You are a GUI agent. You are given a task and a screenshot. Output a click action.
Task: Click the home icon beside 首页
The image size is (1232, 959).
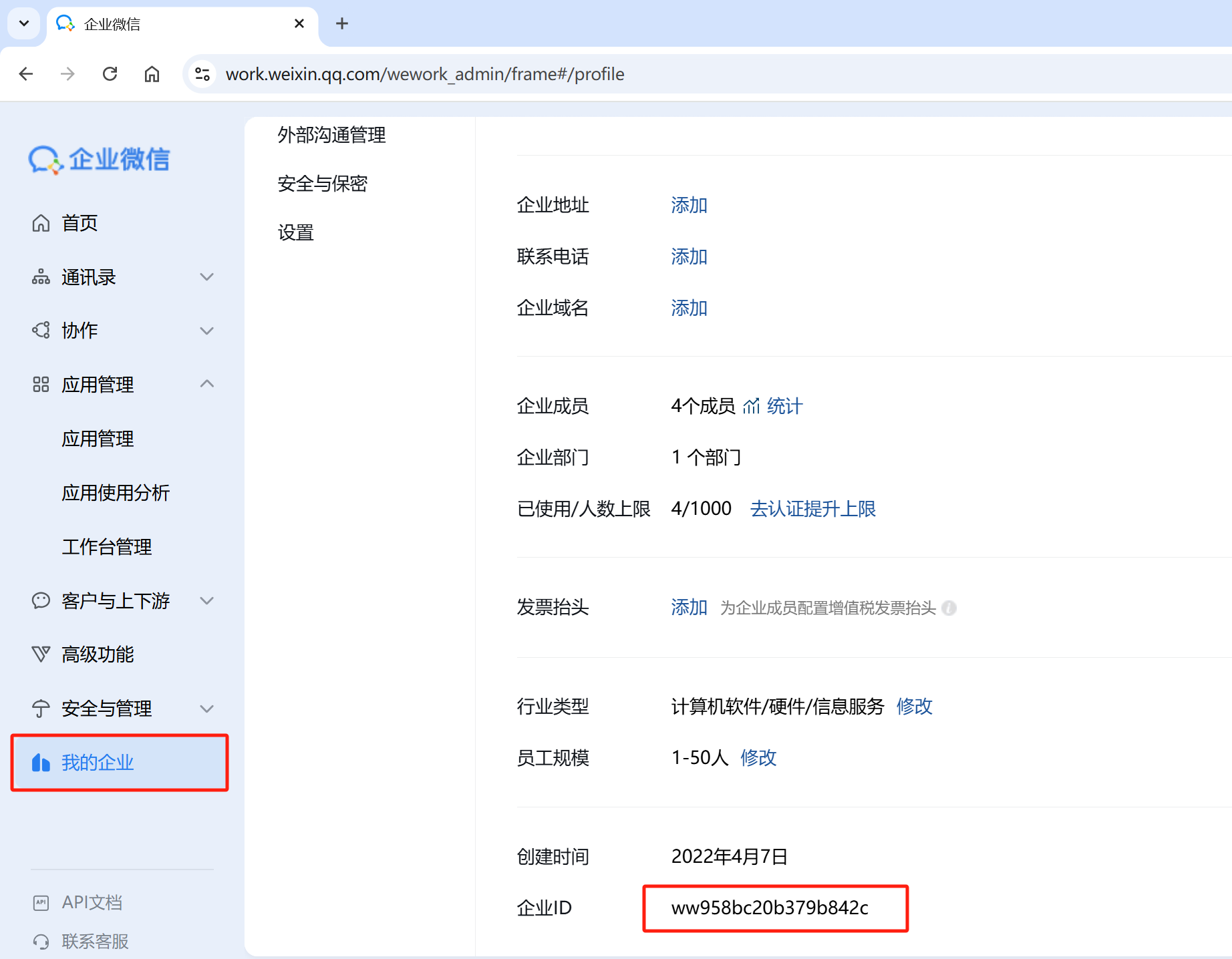click(41, 223)
